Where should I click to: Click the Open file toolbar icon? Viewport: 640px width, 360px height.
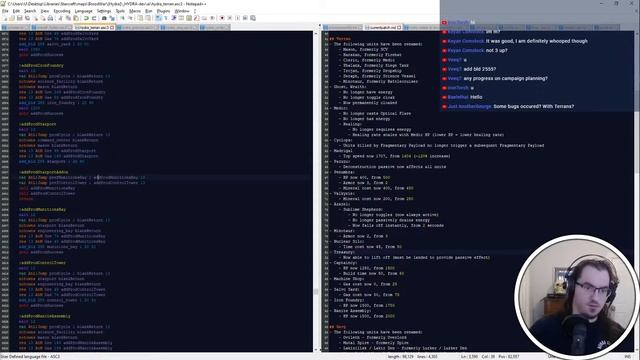tap(12, 18)
